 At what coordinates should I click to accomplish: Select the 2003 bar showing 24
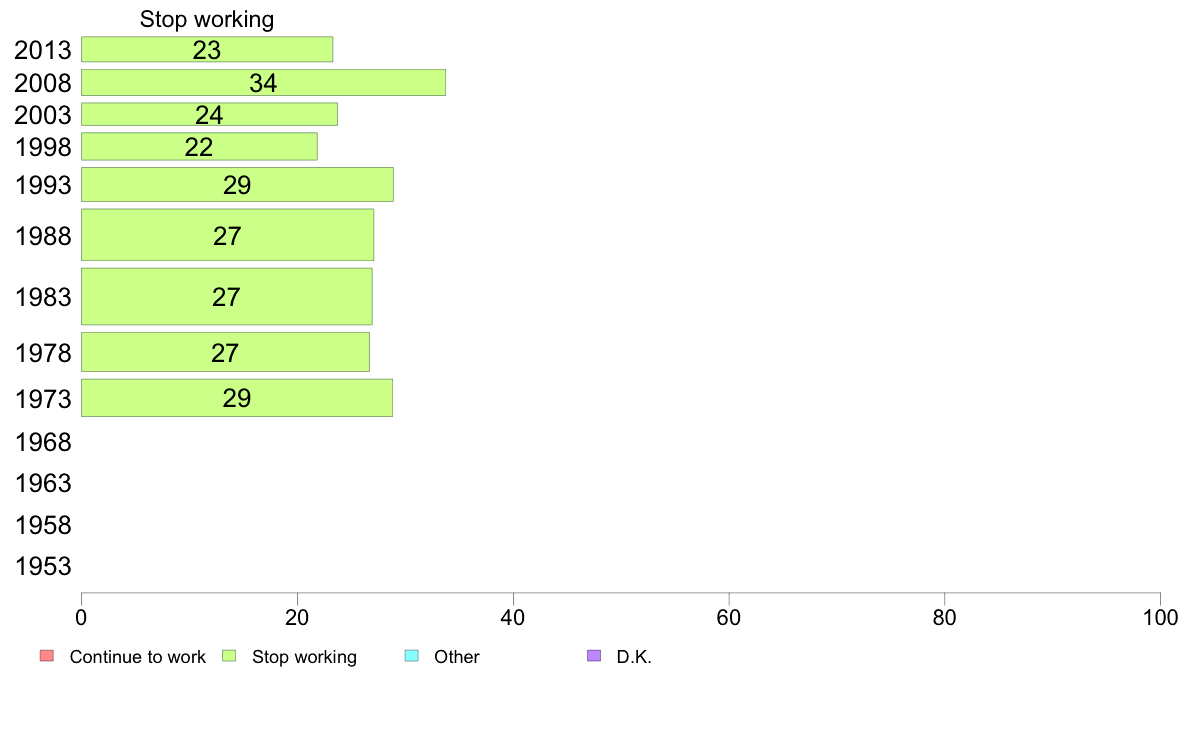coord(209,114)
